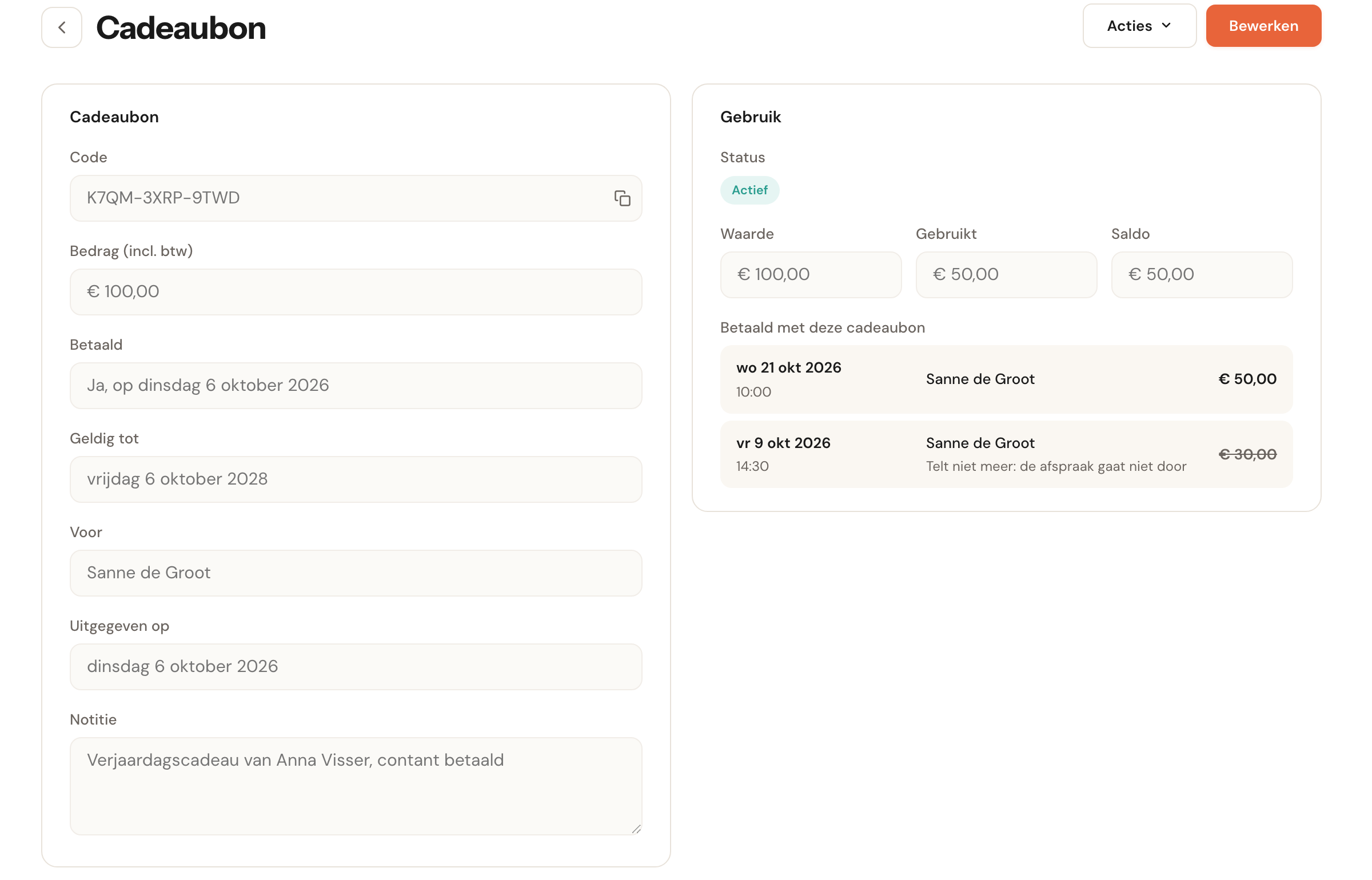This screenshot has width=1372, height=880.
Task: Click the Cadeaubon page title
Action: tap(181, 27)
